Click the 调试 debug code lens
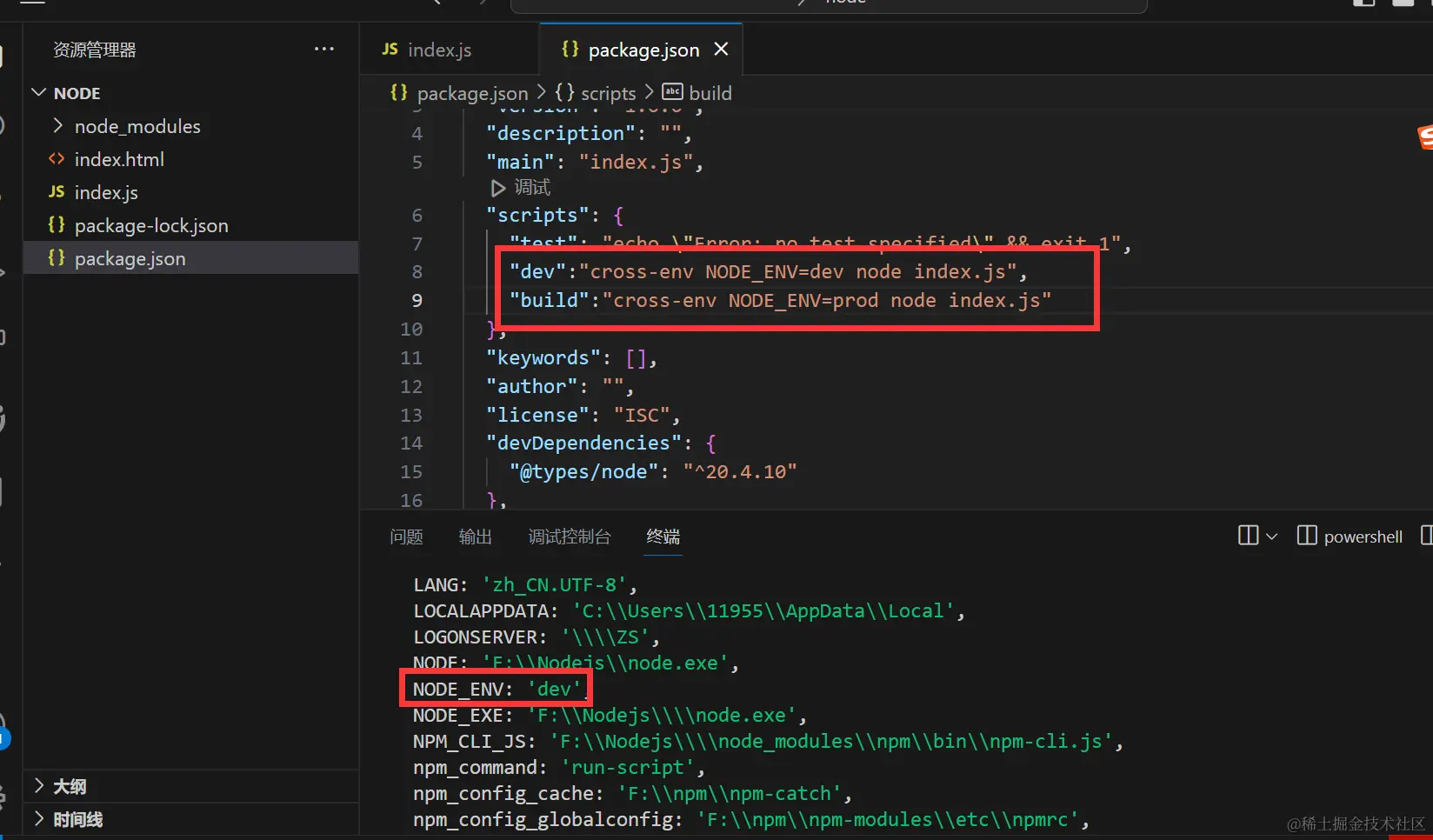This screenshot has height=840, width=1433. pyautogui.click(x=521, y=188)
